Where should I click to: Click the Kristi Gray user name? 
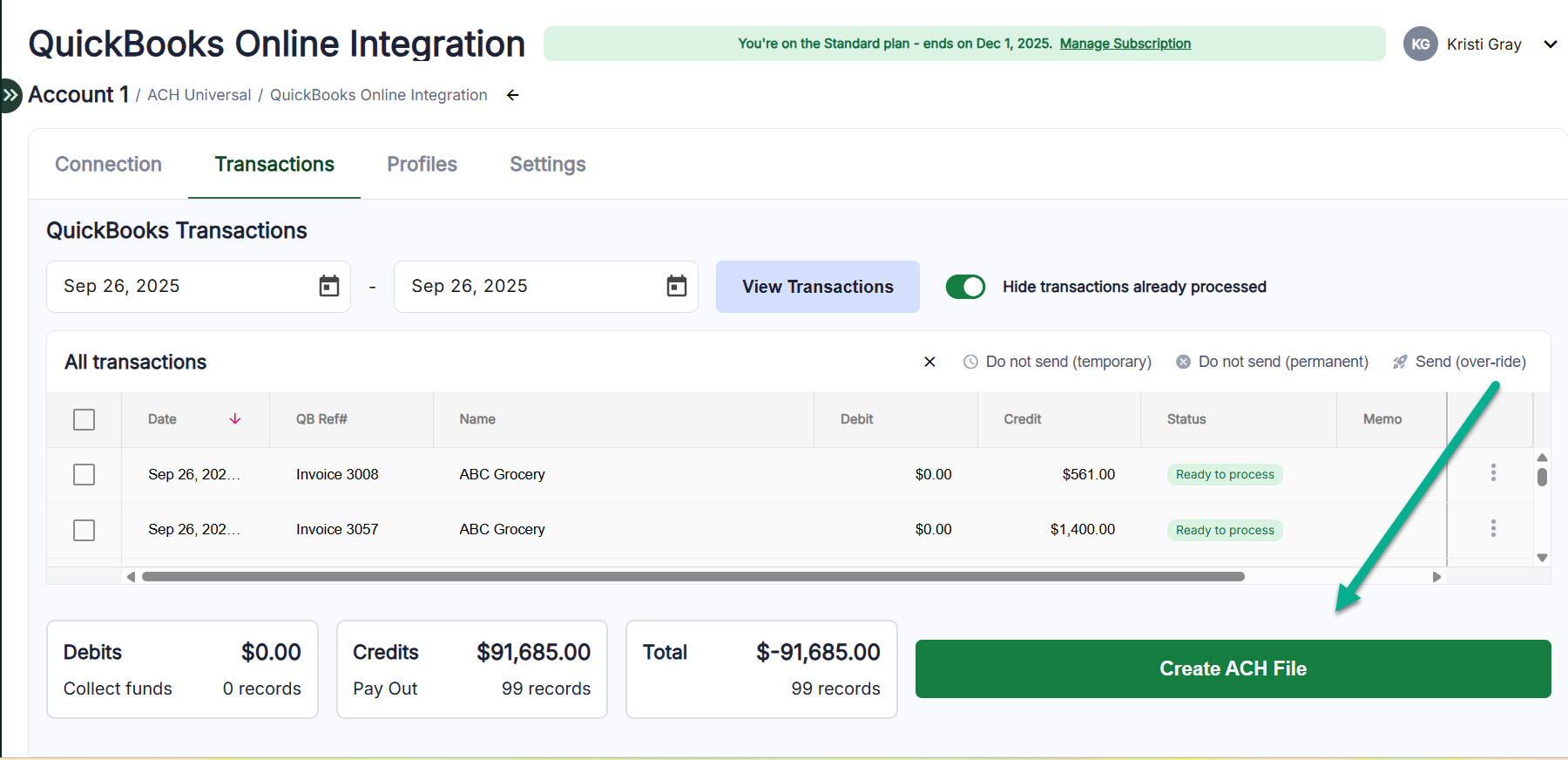click(1484, 44)
